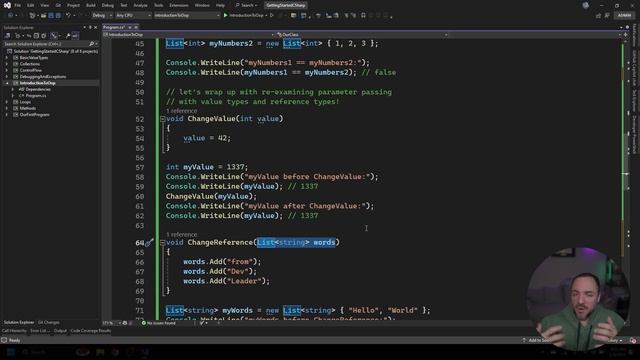Toggle the Solution Explorer auto-hide pin

pos(90,27)
